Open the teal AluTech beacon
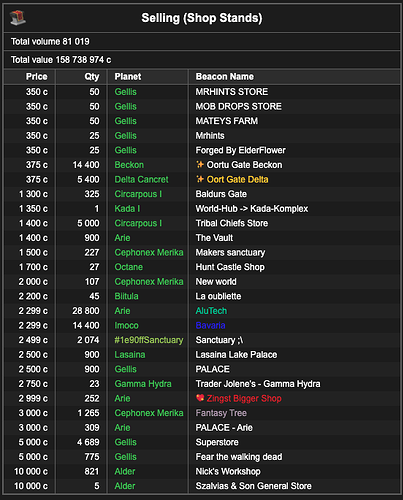403x500 pixels. pos(211,311)
